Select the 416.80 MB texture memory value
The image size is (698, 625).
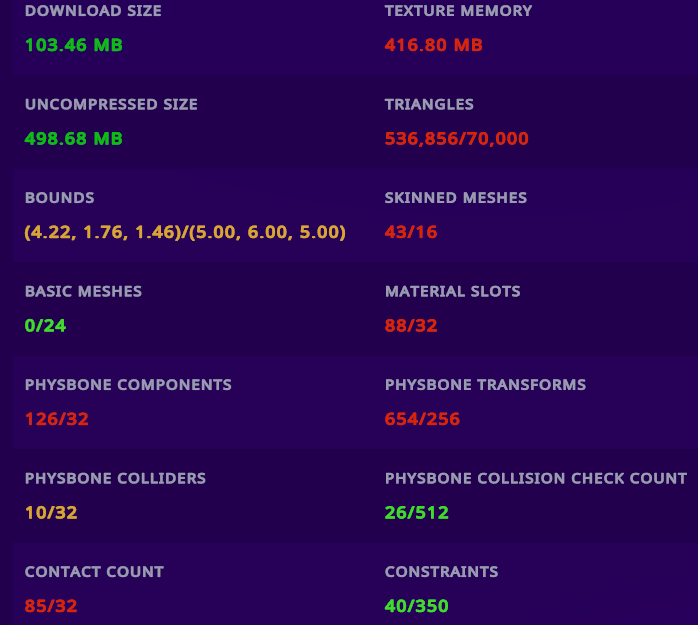tap(433, 45)
